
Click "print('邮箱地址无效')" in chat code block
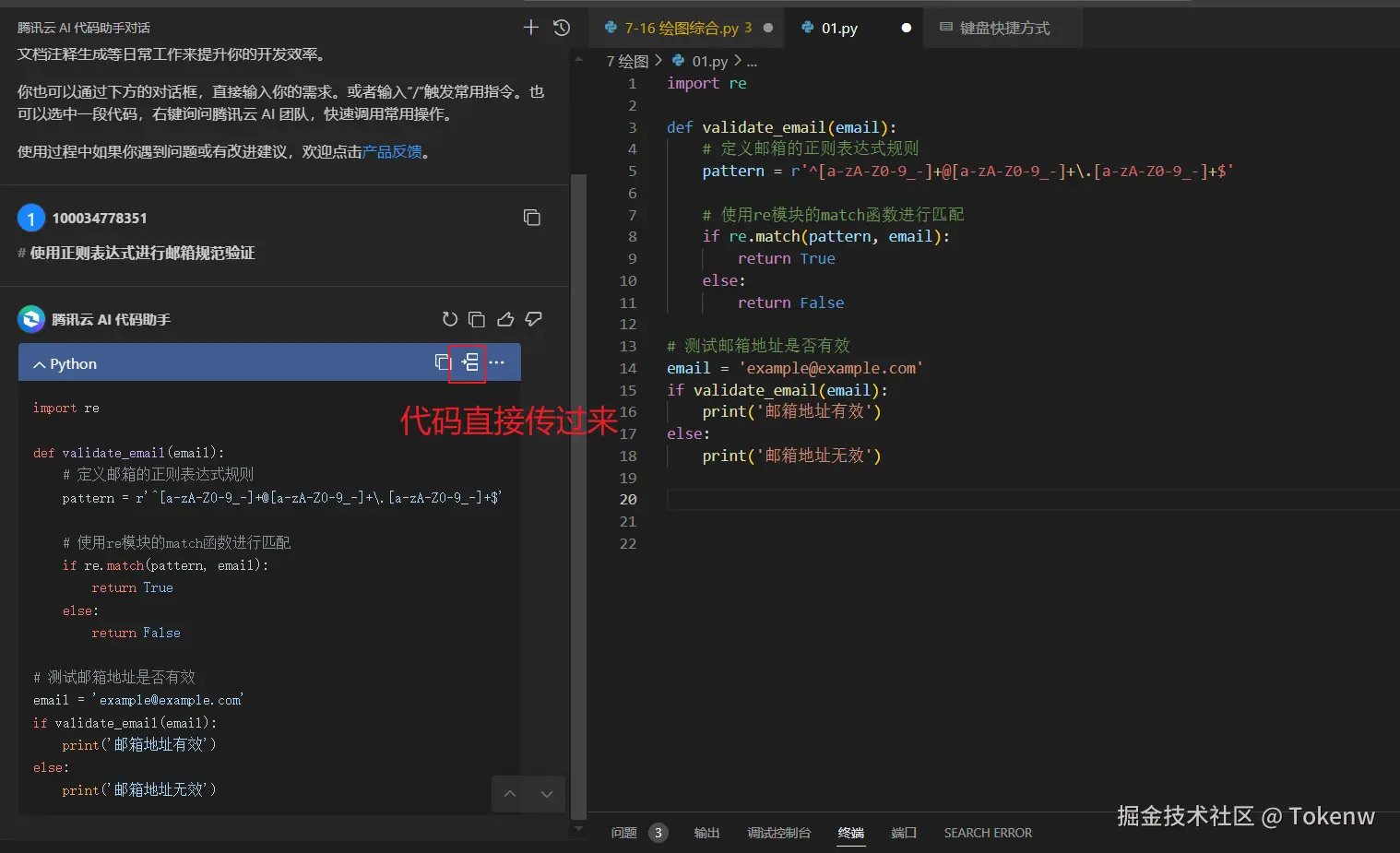pos(139,790)
